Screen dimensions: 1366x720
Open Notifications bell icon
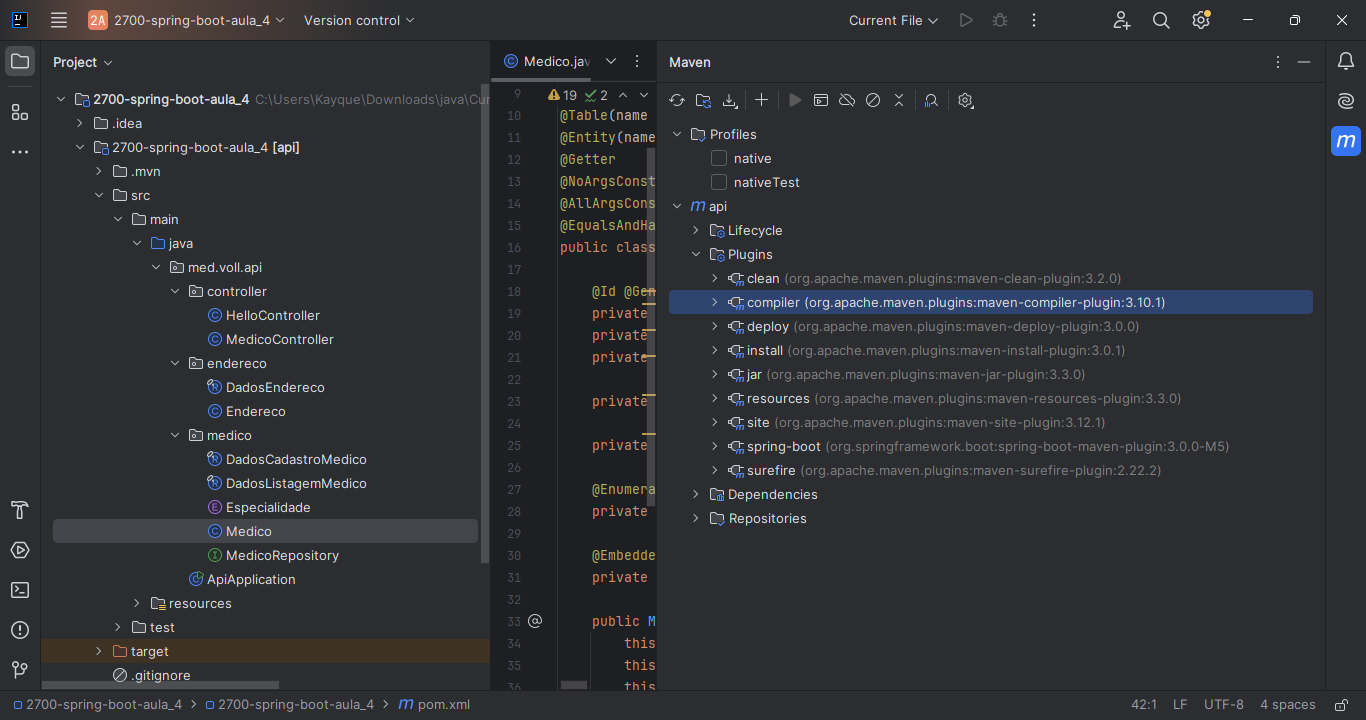point(1346,61)
